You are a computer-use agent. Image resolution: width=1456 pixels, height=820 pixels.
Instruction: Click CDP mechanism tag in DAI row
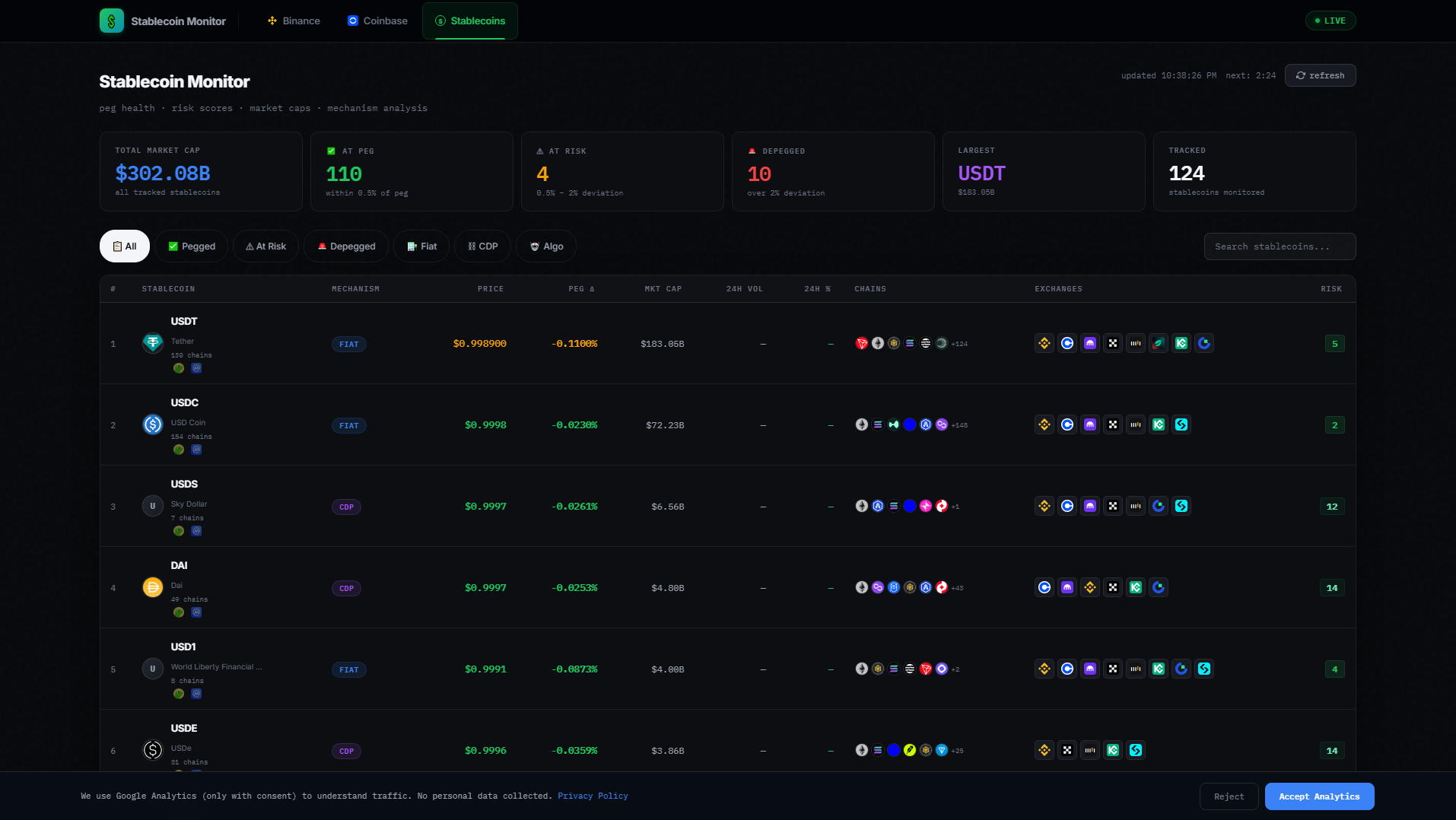(x=346, y=588)
